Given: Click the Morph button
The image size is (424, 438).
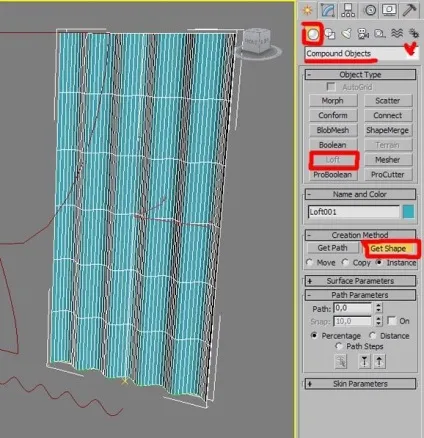Looking at the screenshot, I should point(333,101).
